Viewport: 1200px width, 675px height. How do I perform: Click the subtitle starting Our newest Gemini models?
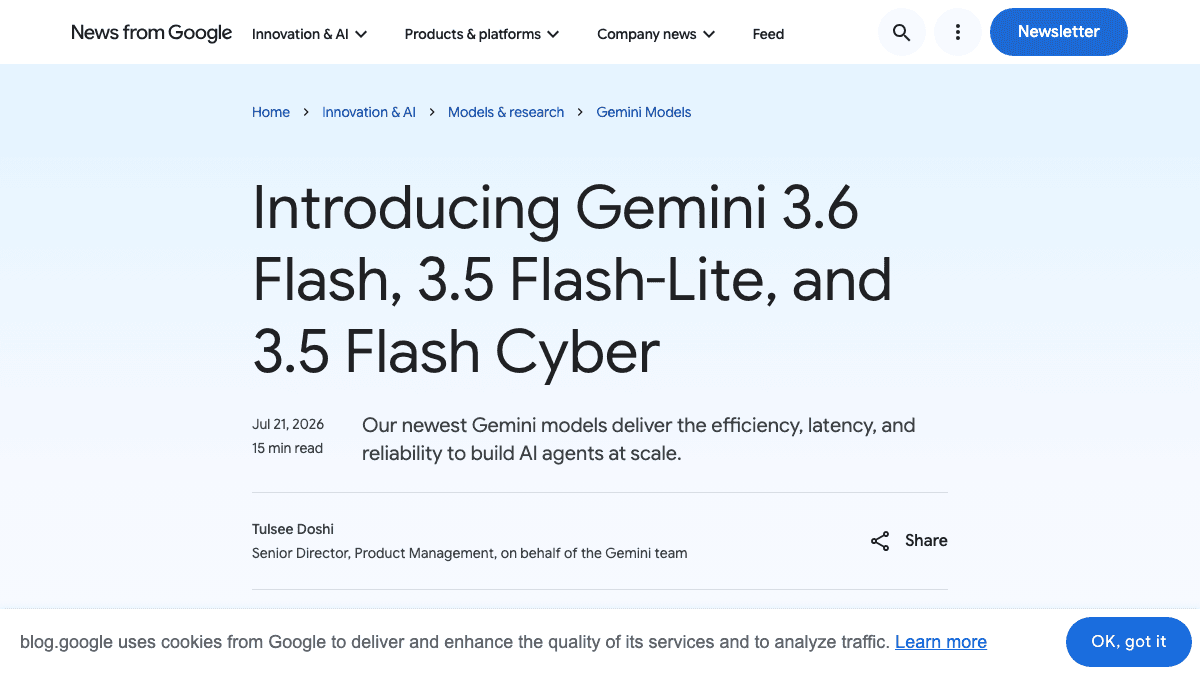point(638,439)
